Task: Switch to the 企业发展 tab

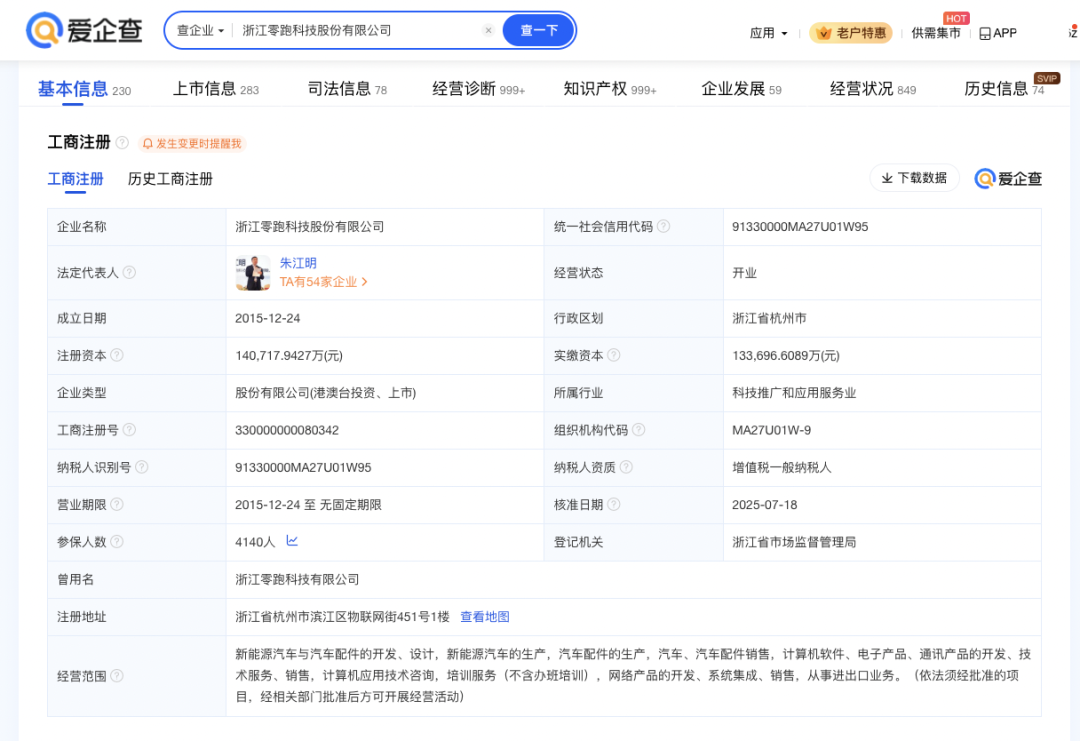Action: [x=741, y=90]
